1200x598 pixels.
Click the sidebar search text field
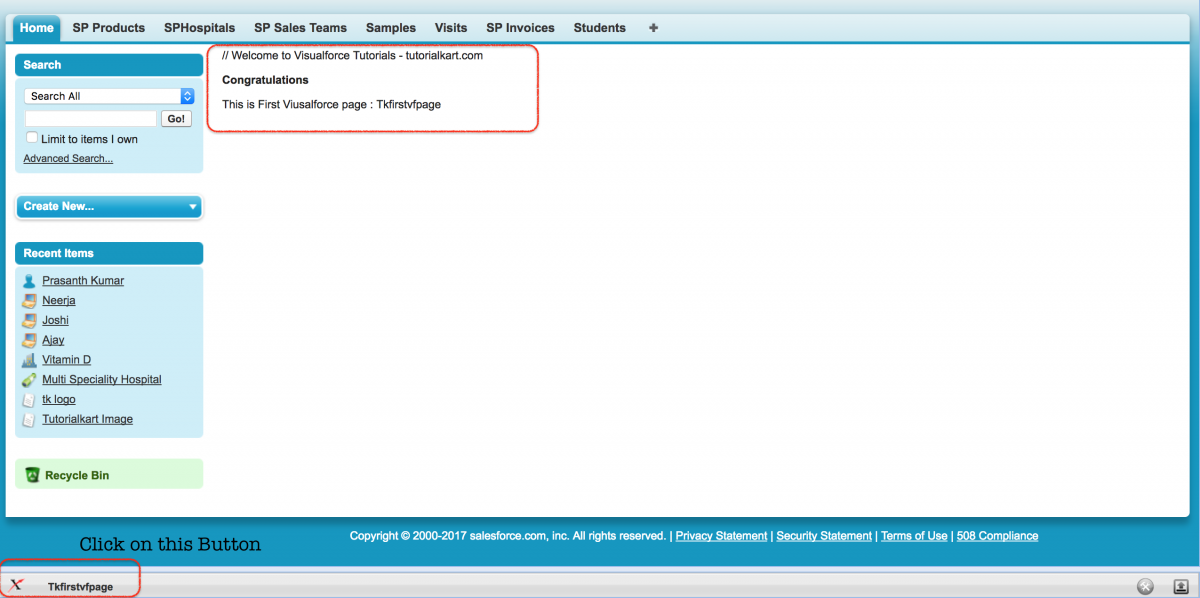[x=90, y=119]
